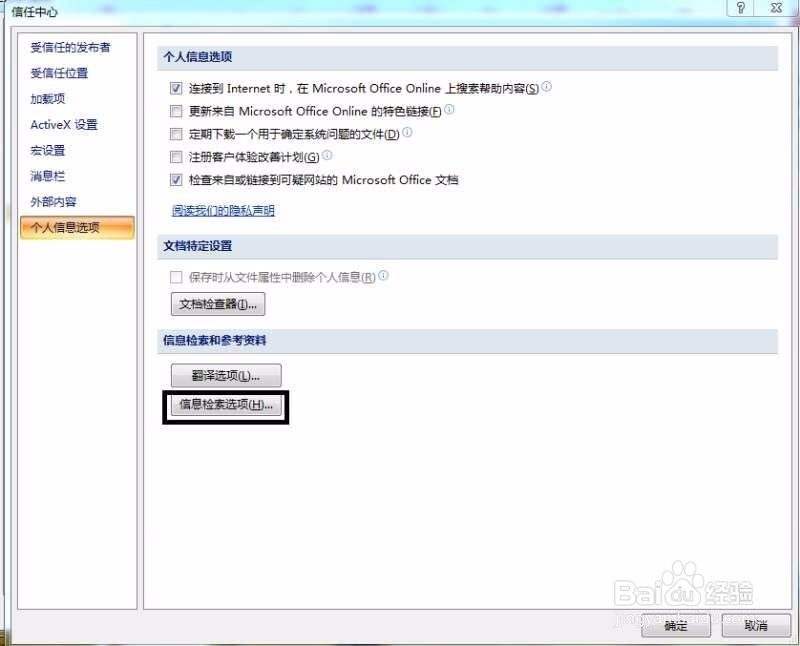800x646 pixels.
Task: Show info icon beside featured links option
Action: click(449, 109)
